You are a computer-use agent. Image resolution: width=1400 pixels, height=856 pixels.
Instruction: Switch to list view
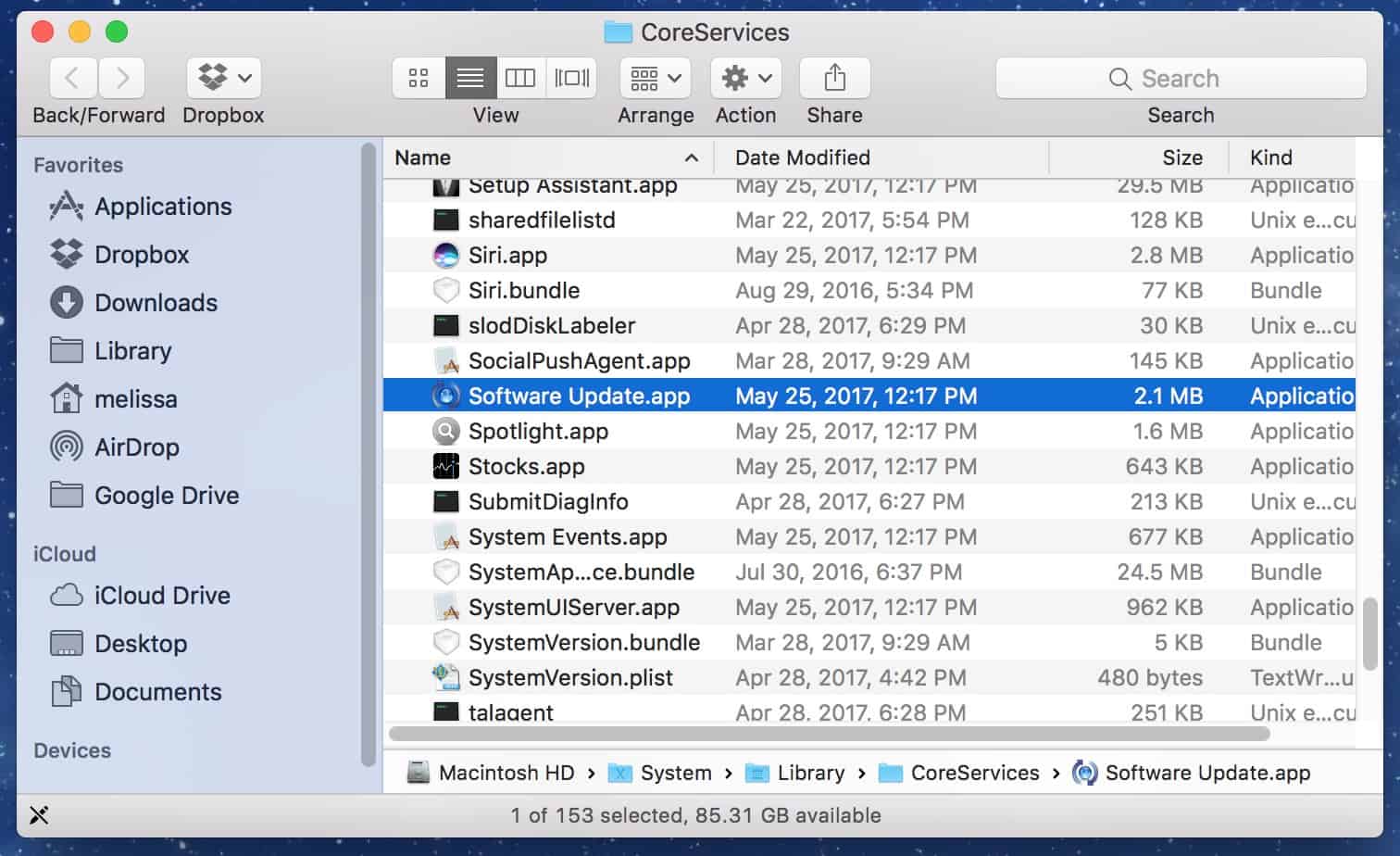pyautogui.click(x=470, y=78)
